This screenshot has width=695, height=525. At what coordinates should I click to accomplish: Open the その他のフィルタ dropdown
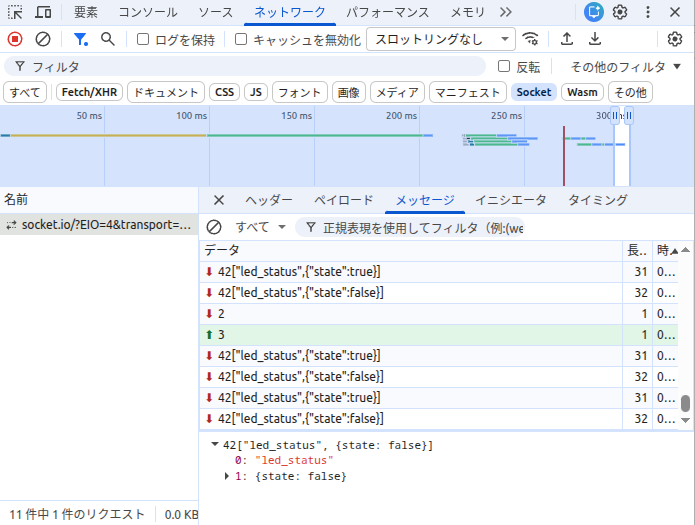pos(625,67)
